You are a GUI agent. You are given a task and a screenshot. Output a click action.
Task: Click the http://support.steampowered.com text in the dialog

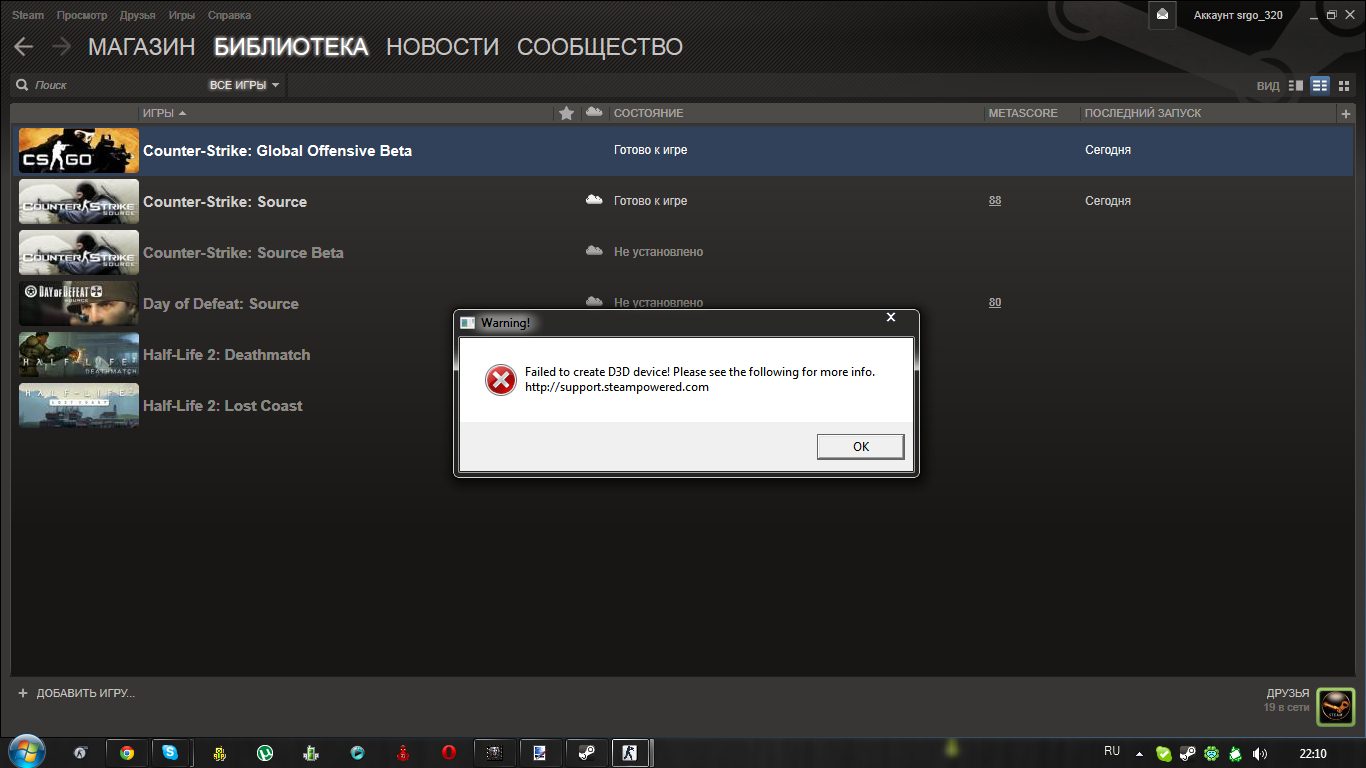point(617,387)
